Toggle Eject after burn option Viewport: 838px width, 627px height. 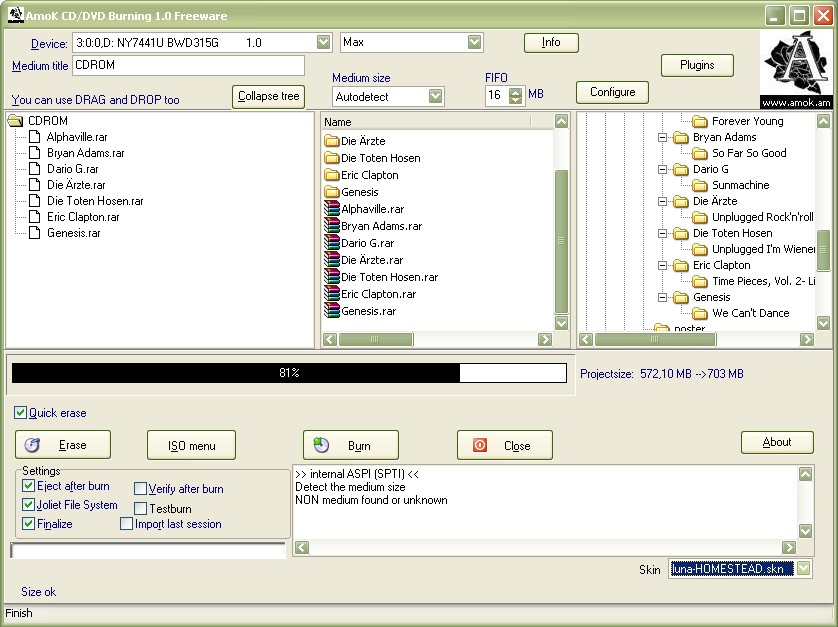point(28,485)
